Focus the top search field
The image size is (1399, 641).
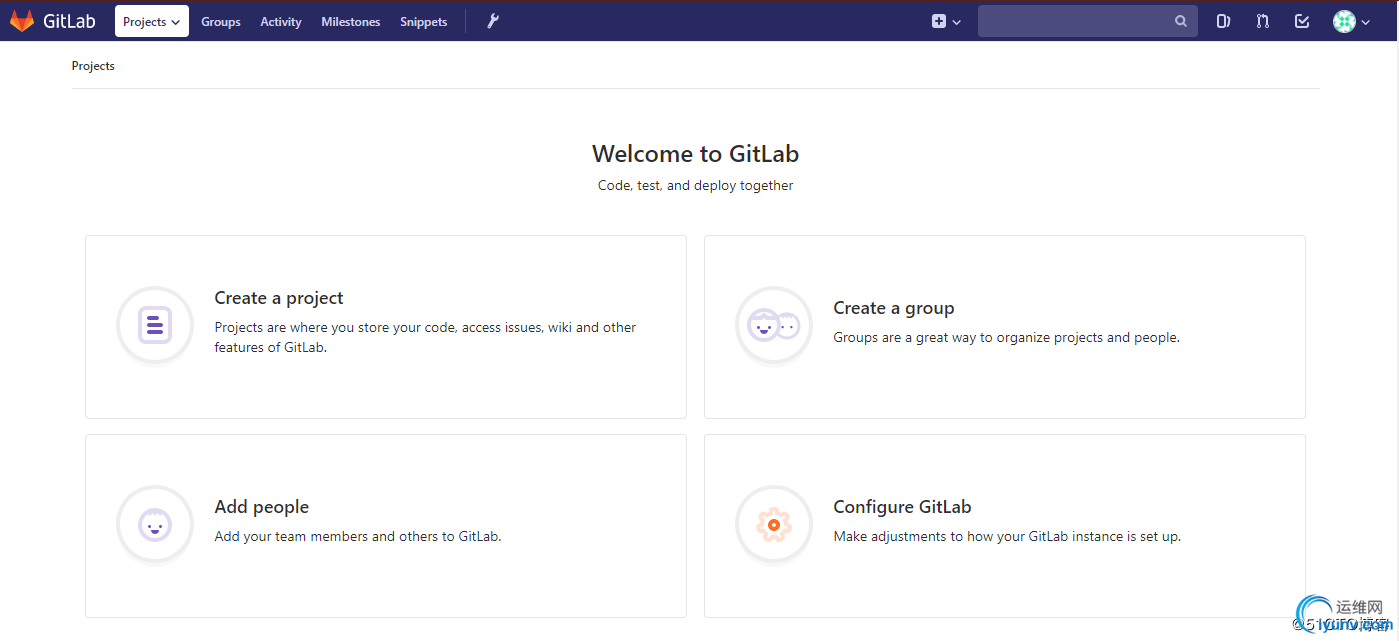point(1088,21)
